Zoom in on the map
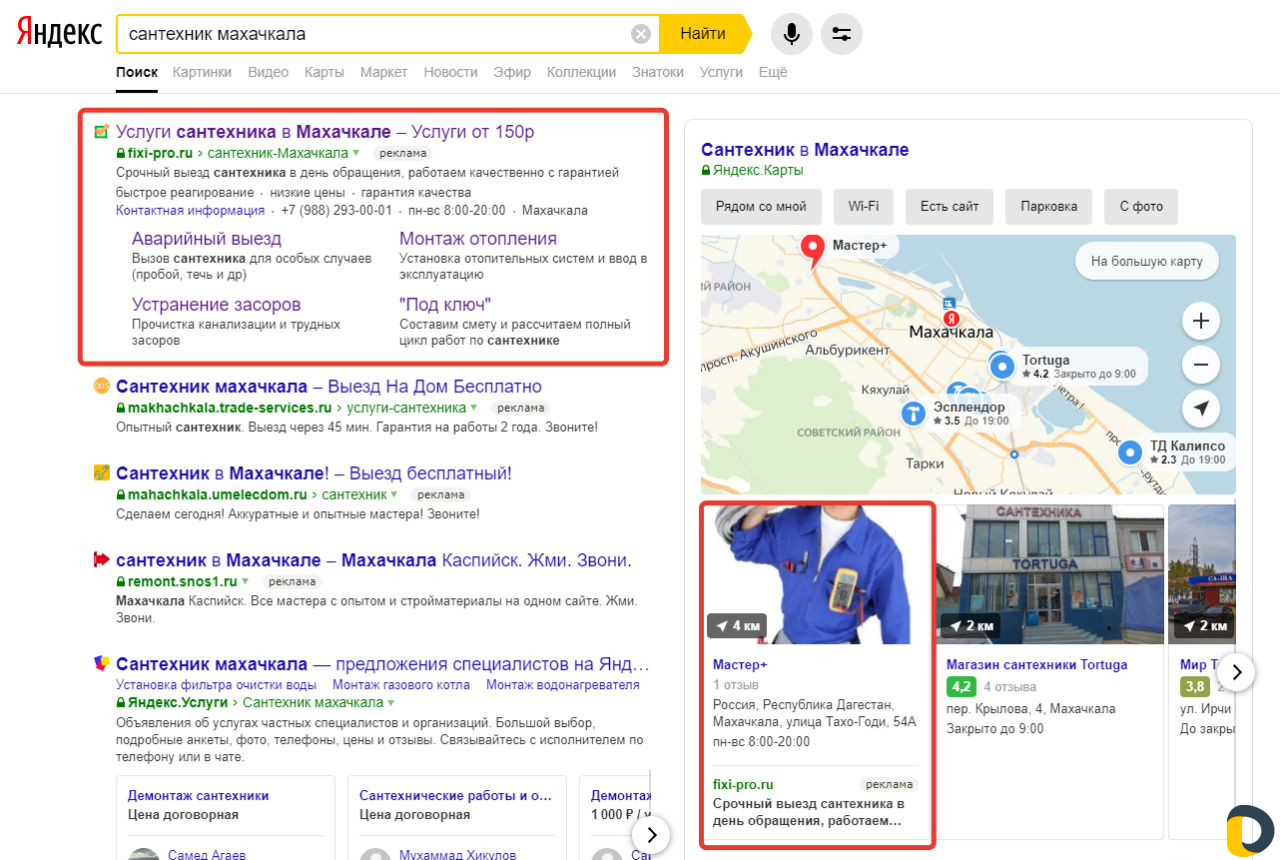The width and height of the screenshot is (1280, 860). [x=1201, y=322]
